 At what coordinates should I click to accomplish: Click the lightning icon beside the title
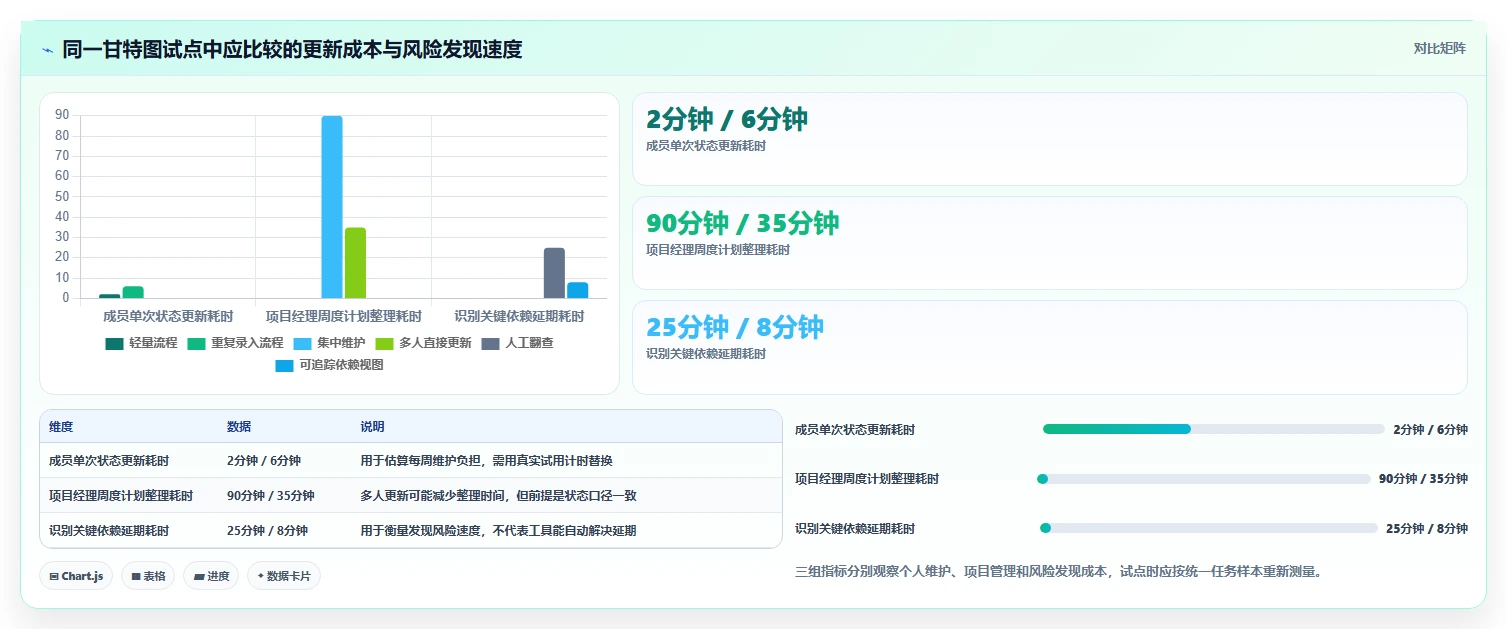point(47,49)
